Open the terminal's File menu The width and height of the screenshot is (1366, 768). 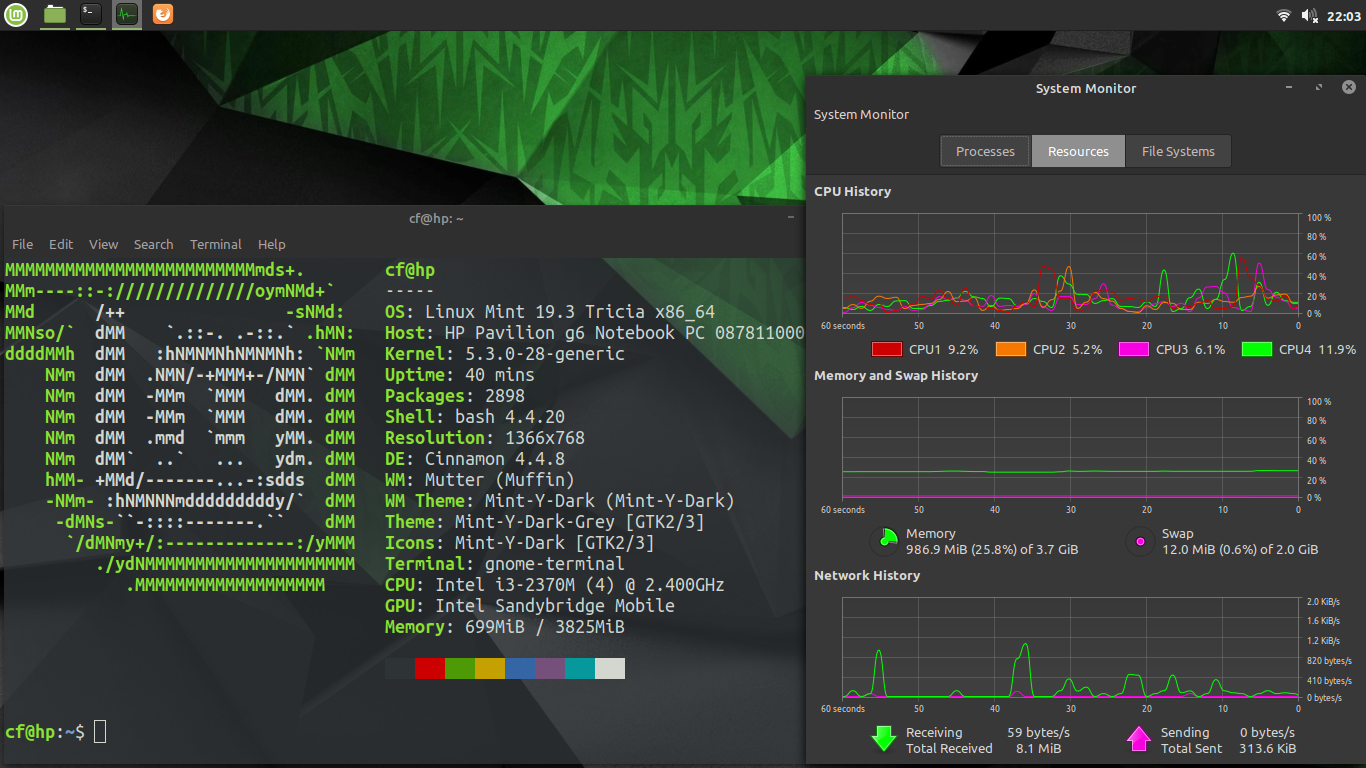(x=22, y=244)
